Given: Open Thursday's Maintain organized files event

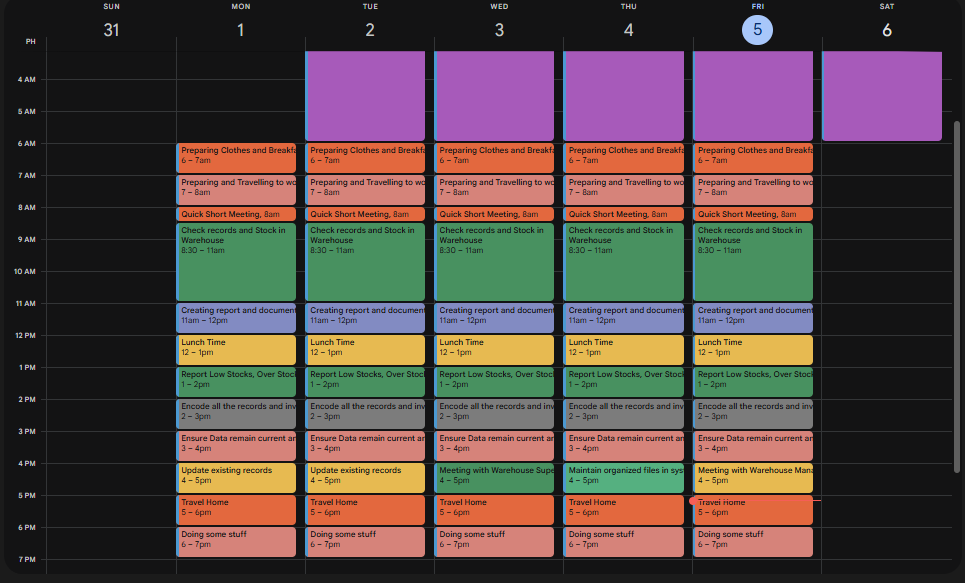Looking at the screenshot, I should click(x=624, y=478).
